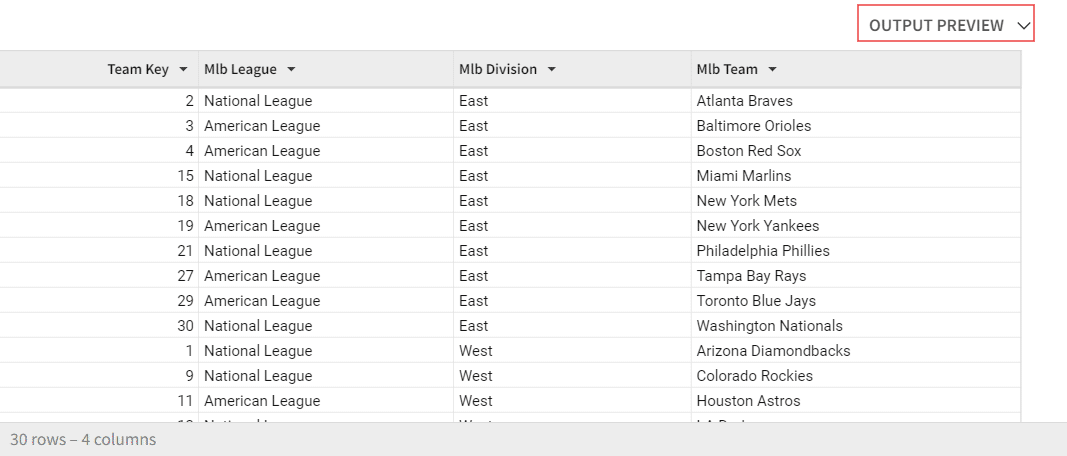Click the Tampa Bay Rays cell
Image resolution: width=1067 pixels, height=456 pixels.
click(751, 276)
